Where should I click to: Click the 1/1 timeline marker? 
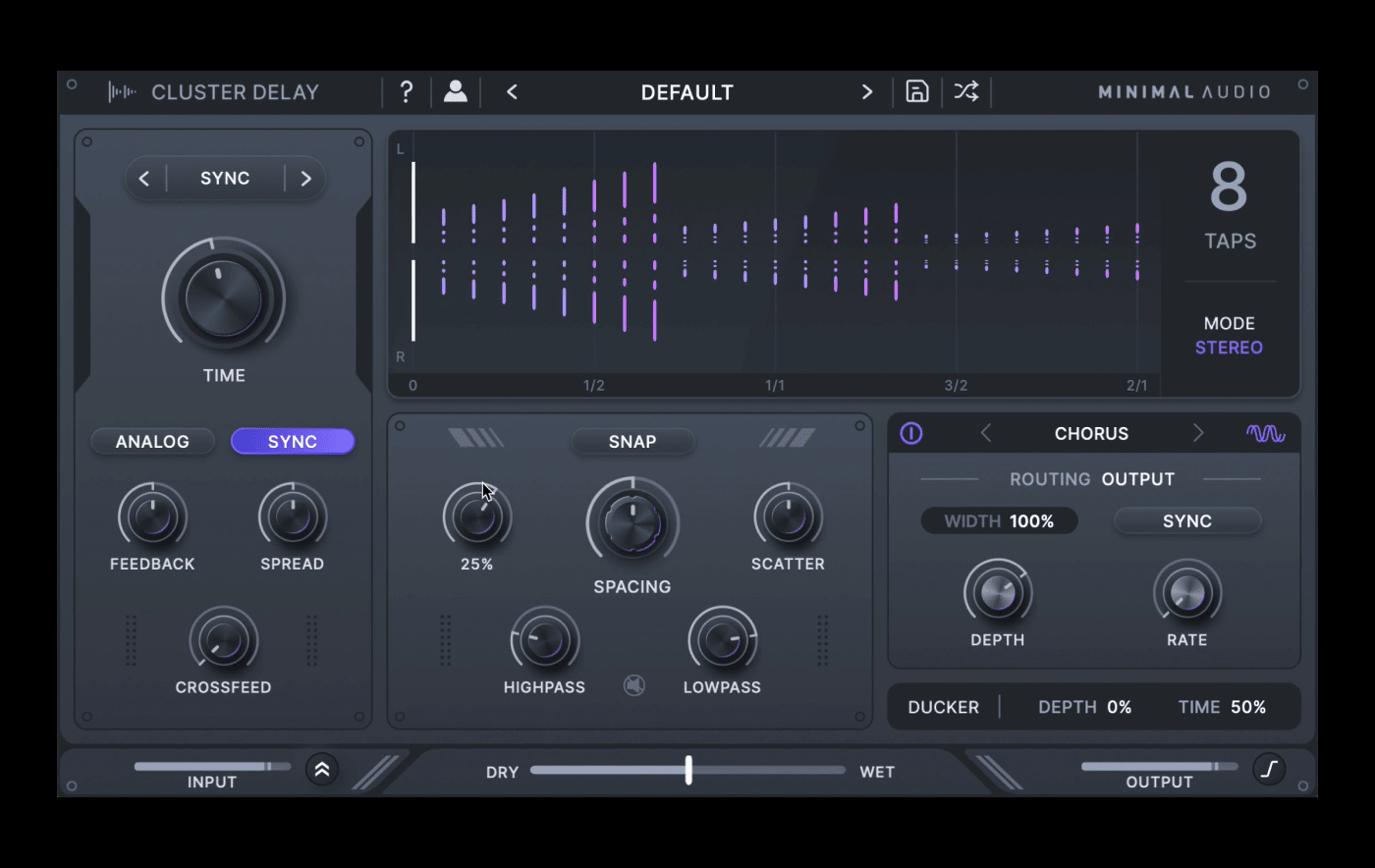coord(775,385)
